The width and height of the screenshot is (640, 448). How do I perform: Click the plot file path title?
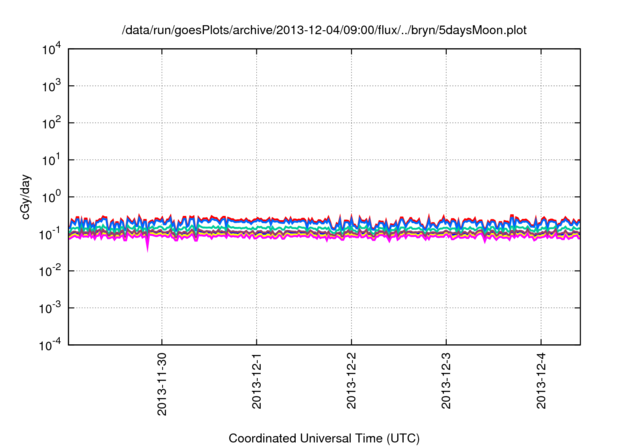coord(324,30)
